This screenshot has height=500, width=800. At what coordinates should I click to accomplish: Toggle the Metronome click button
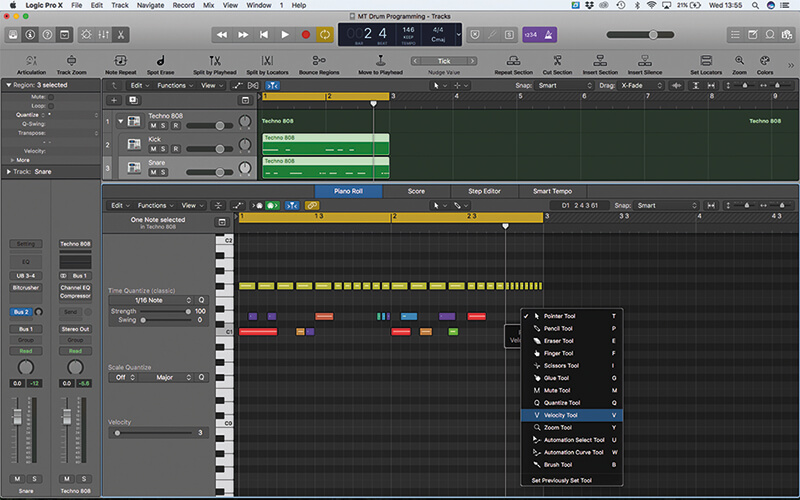(548, 35)
